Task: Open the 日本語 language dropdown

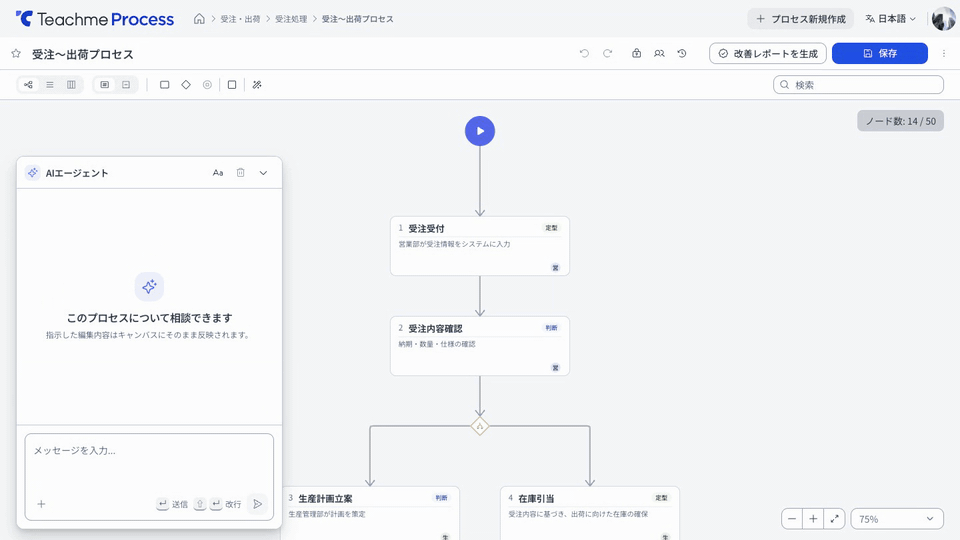Action: pyautogui.click(x=891, y=19)
